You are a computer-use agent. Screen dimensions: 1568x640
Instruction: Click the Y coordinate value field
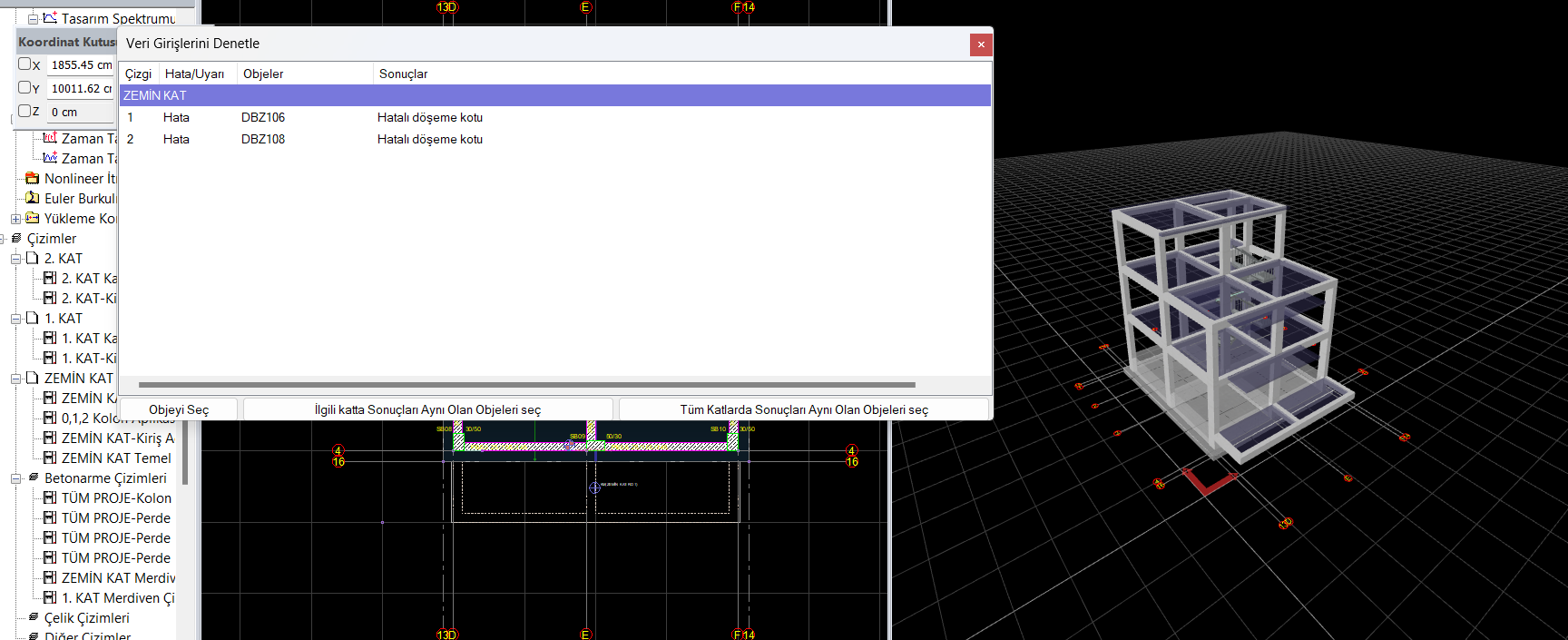pos(82,88)
